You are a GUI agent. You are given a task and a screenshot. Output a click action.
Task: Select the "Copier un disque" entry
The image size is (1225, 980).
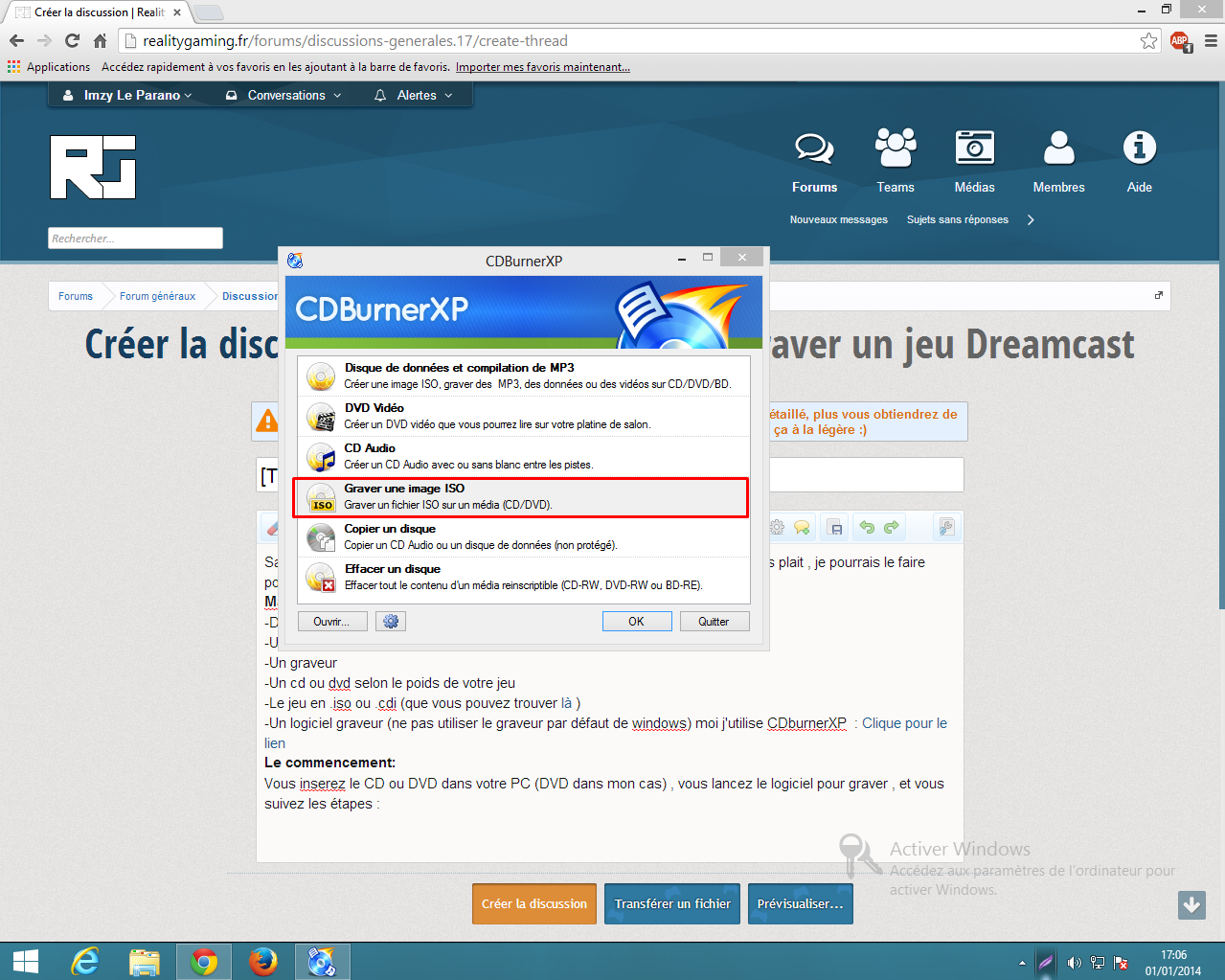523,536
